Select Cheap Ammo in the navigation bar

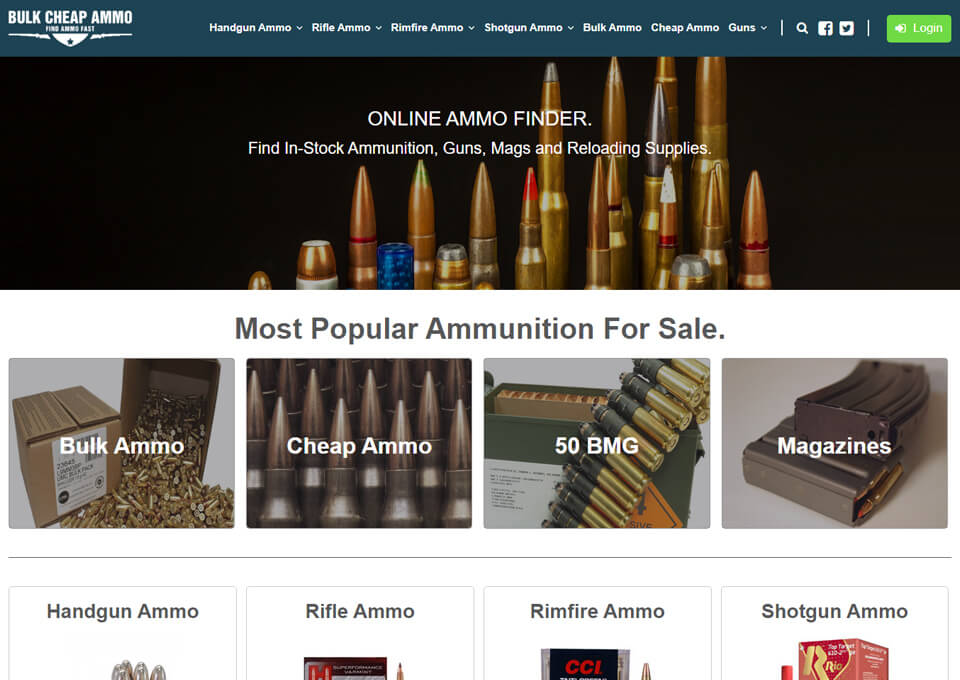[x=685, y=28]
